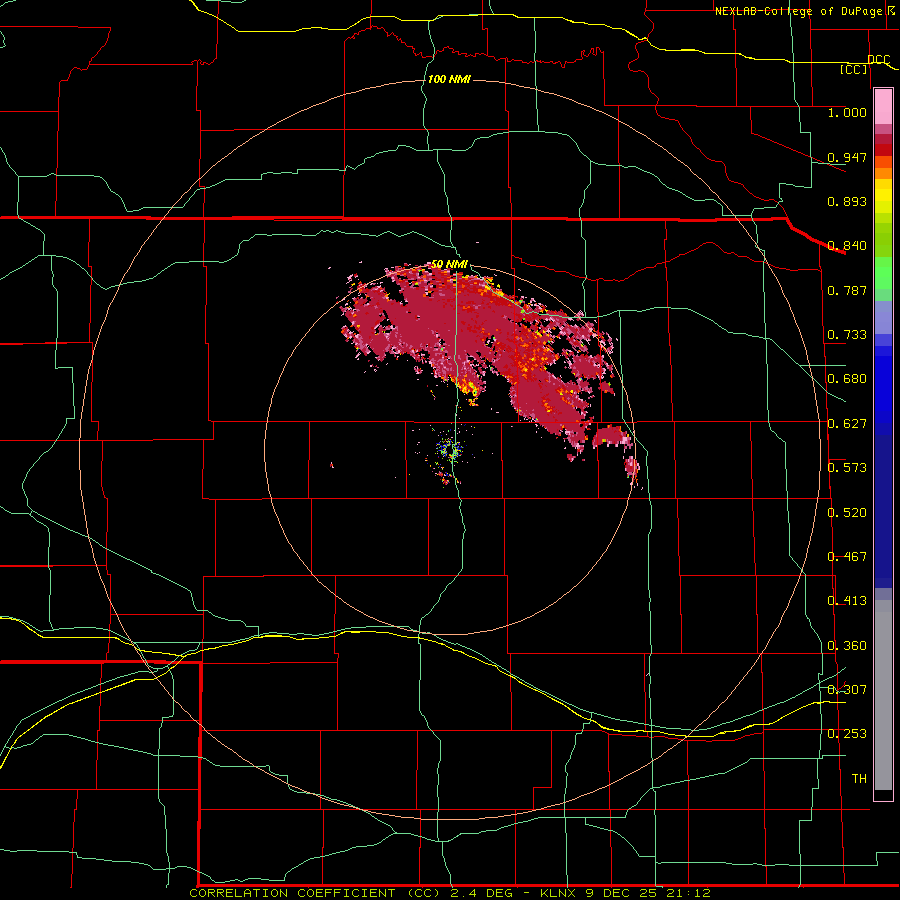Click the blue-green clutter at the radar site
The image size is (900, 900).
(x=449, y=449)
